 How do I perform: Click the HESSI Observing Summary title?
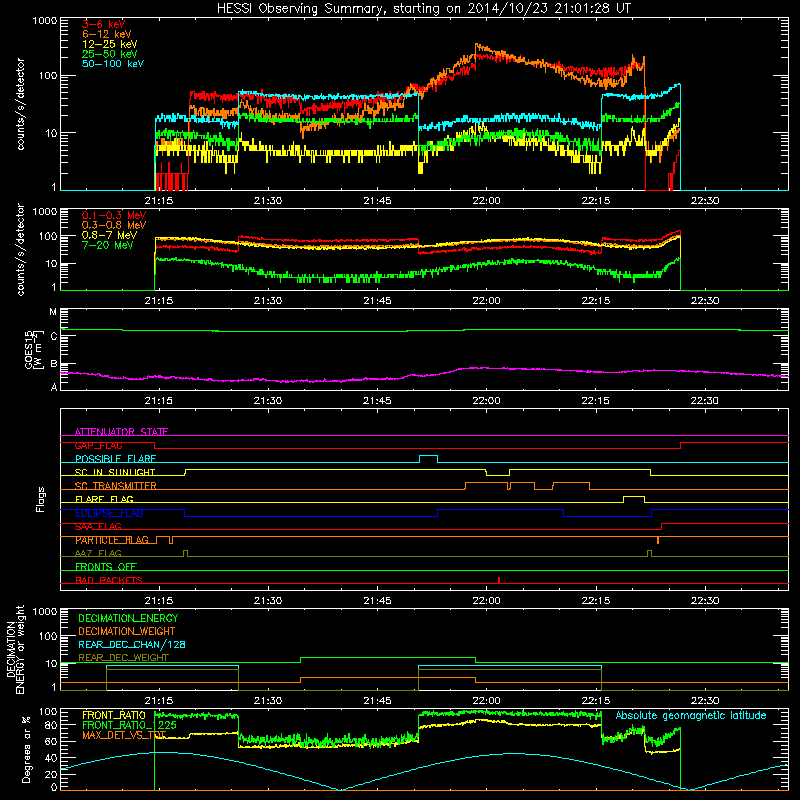point(423,8)
